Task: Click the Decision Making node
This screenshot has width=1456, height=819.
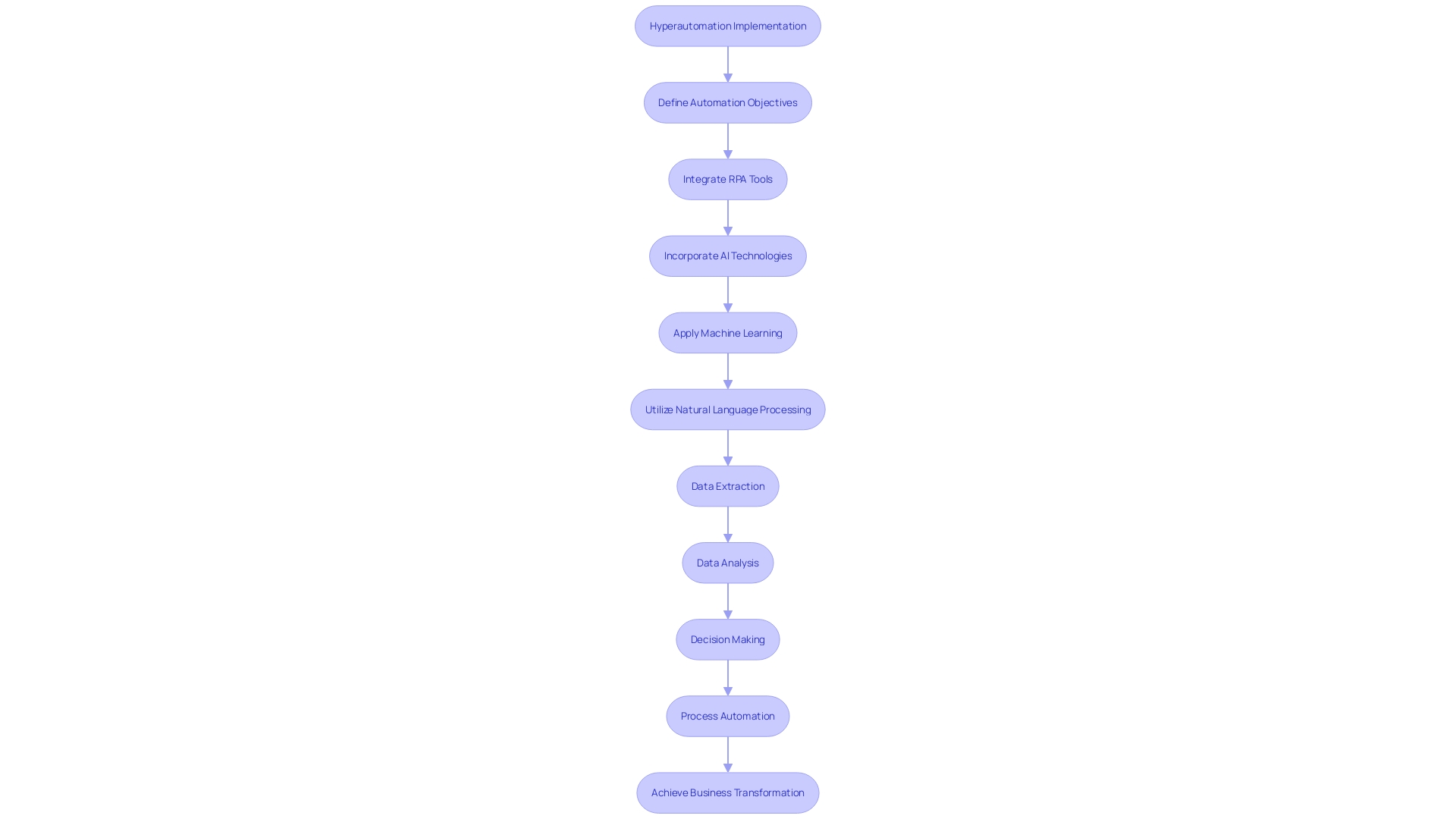Action: coord(728,639)
